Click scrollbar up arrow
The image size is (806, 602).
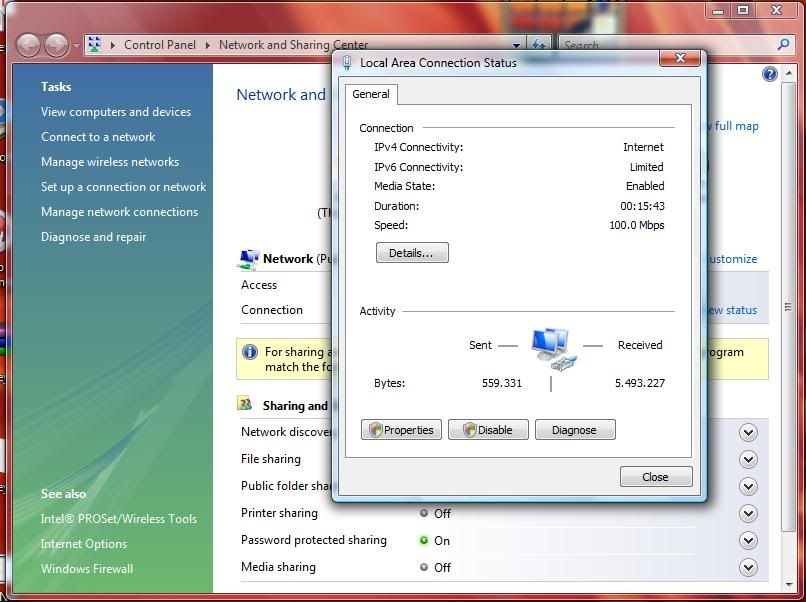[789, 74]
